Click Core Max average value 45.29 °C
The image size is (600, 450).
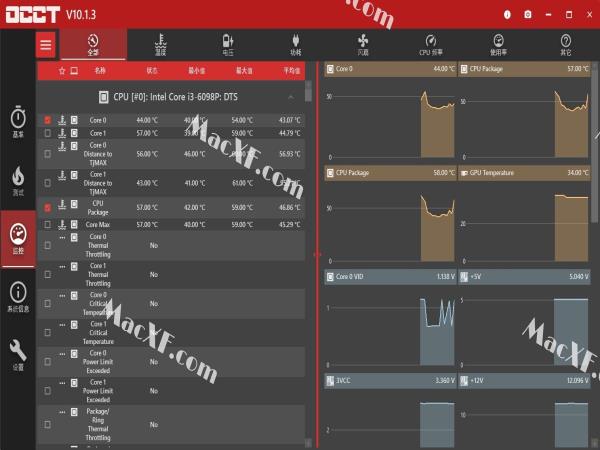[290, 225]
